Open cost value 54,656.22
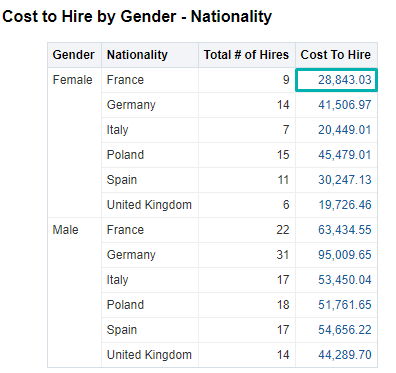Image resolution: width=396 pixels, height=373 pixels. click(345, 330)
